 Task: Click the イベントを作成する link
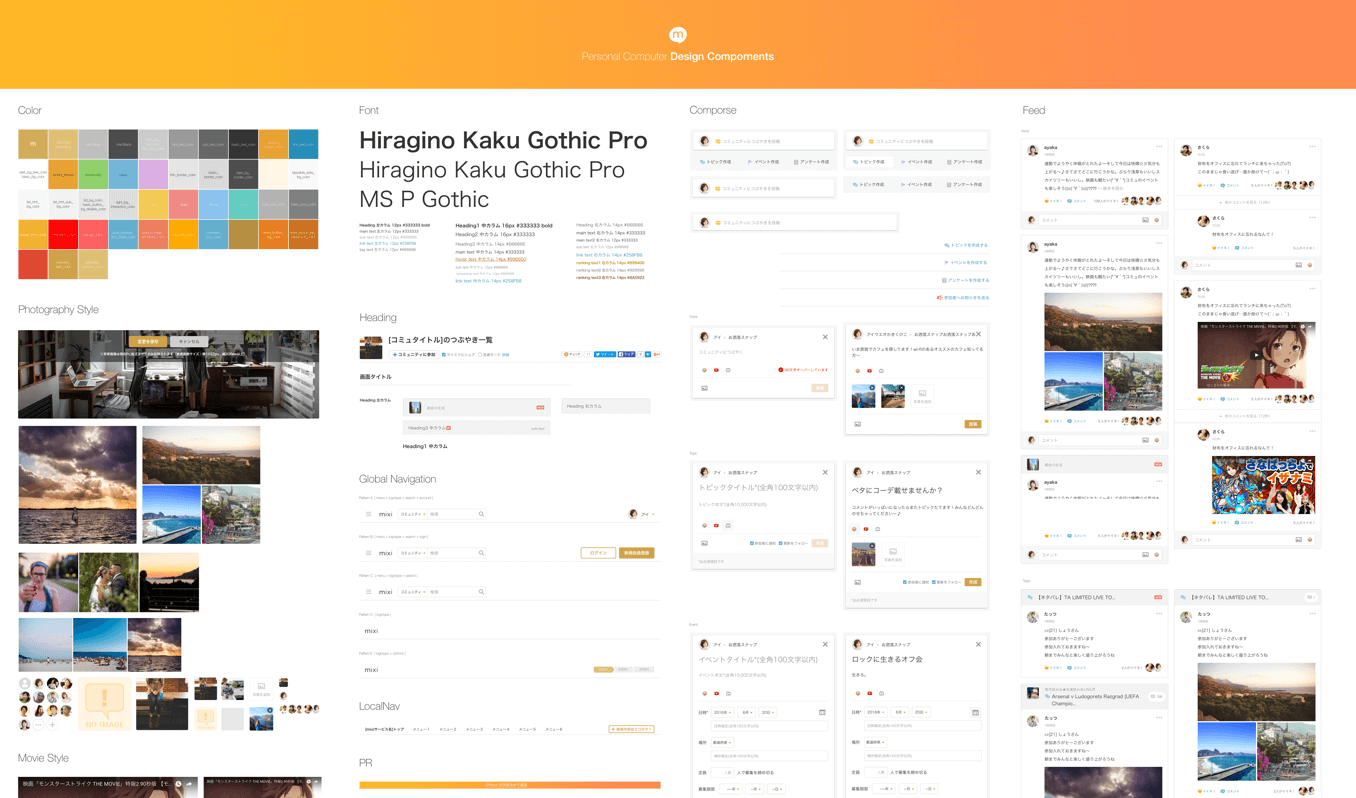point(966,262)
